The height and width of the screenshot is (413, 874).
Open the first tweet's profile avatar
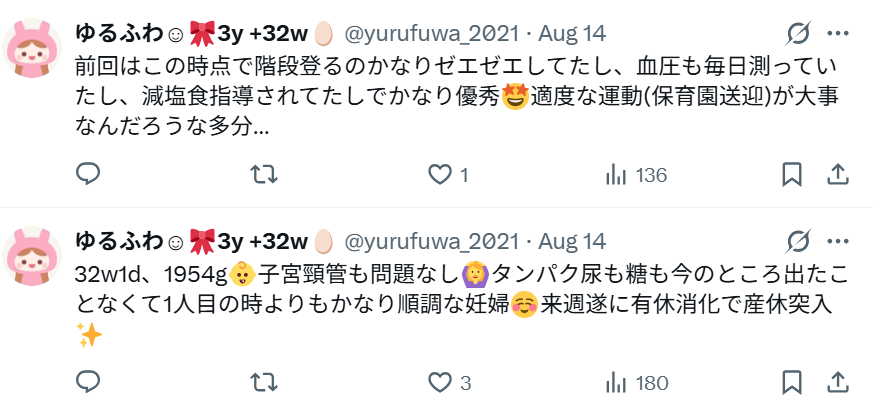(x=32, y=48)
